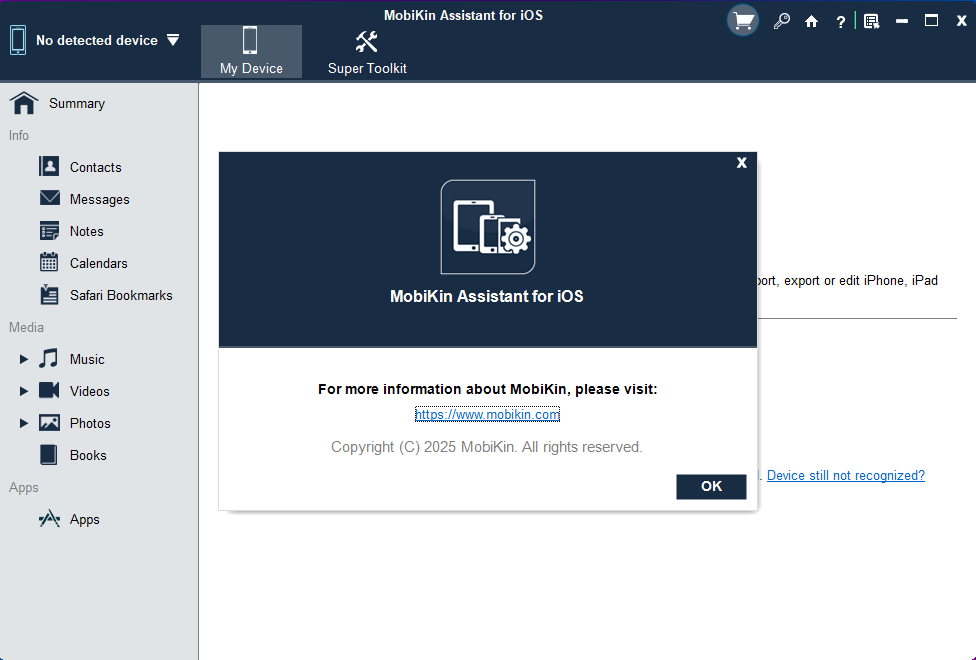Click the Notes icon in sidebar
976x660 pixels.
[49, 231]
